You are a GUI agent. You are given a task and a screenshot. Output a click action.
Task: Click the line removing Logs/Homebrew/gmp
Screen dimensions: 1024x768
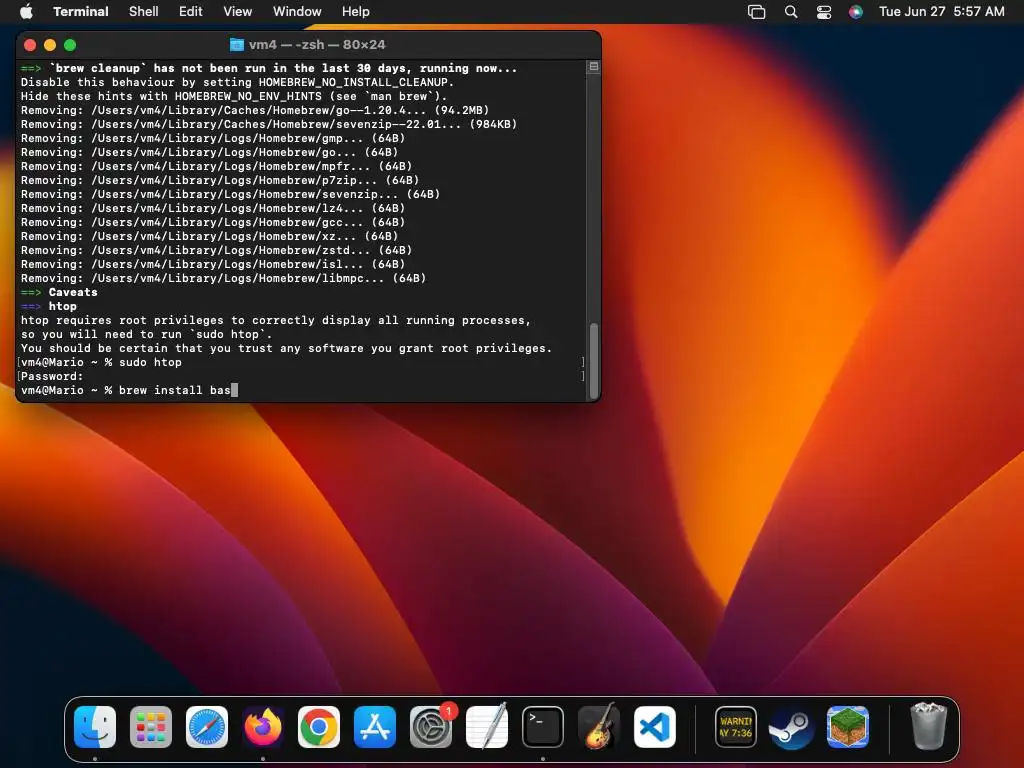click(213, 138)
